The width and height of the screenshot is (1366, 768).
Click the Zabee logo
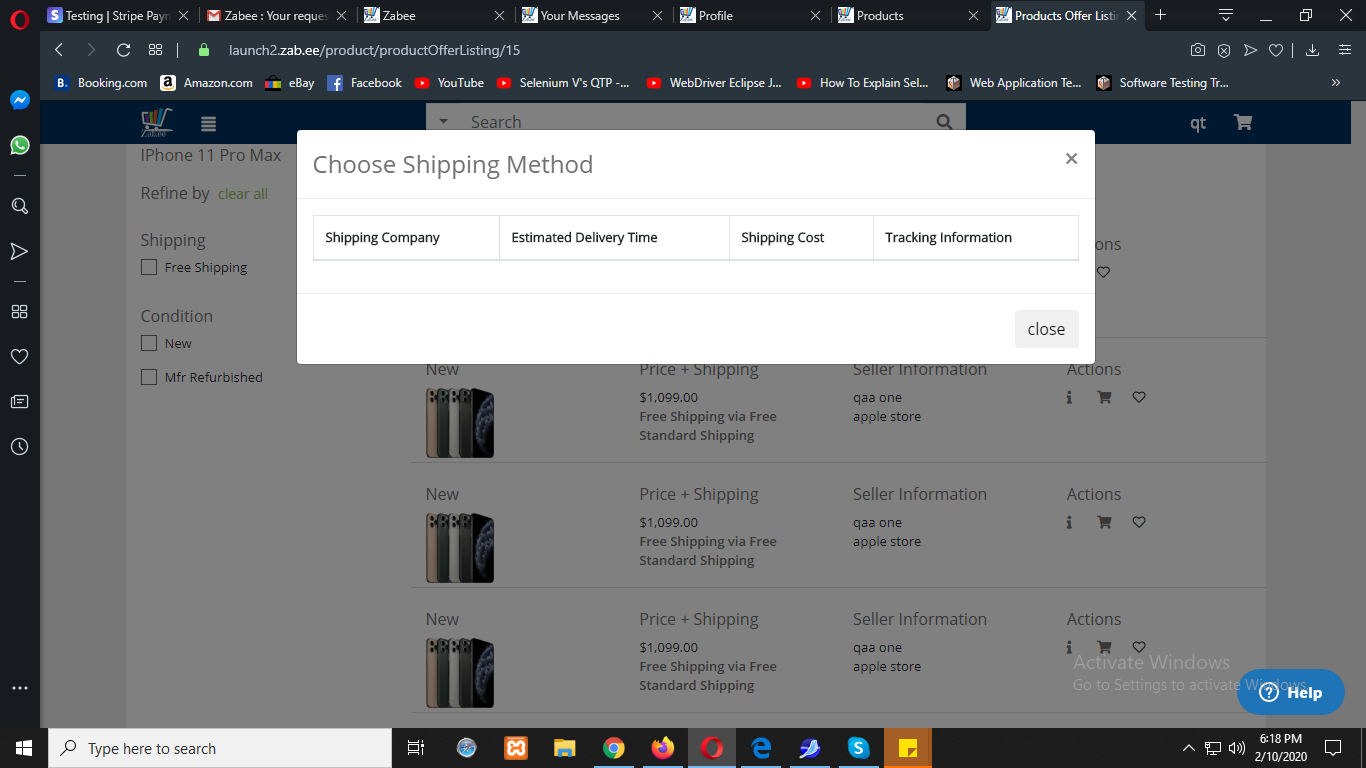point(157,122)
